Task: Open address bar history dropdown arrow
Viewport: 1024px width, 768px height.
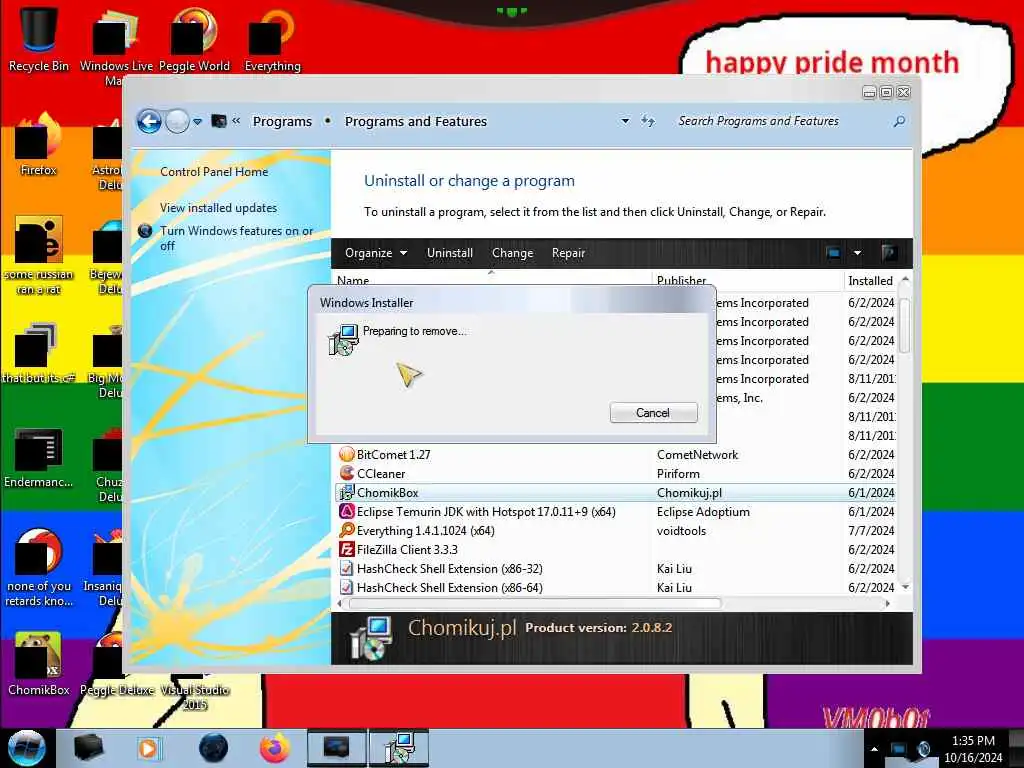Action: coord(625,121)
